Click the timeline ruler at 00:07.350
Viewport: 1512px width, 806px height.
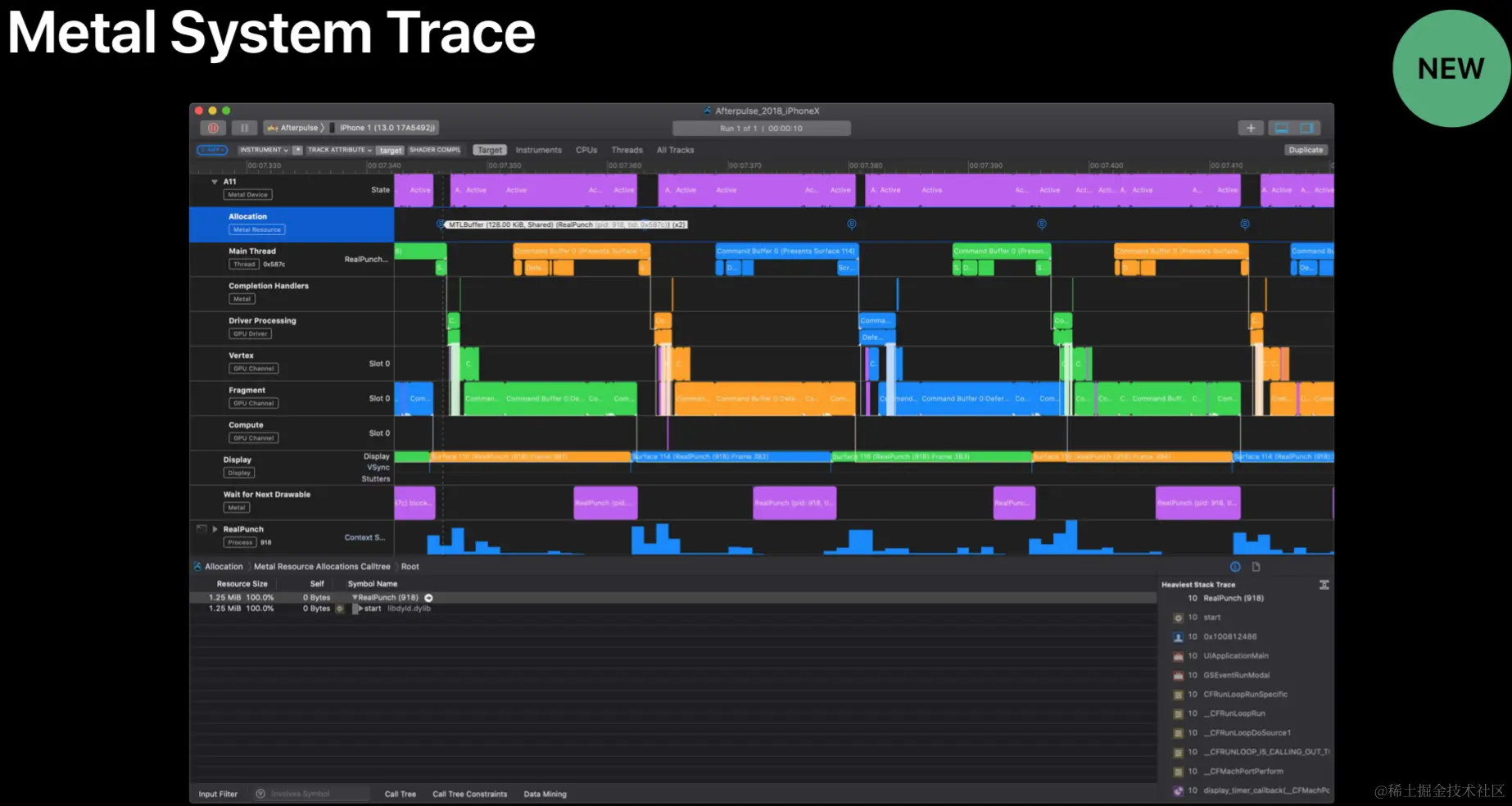(x=505, y=165)
